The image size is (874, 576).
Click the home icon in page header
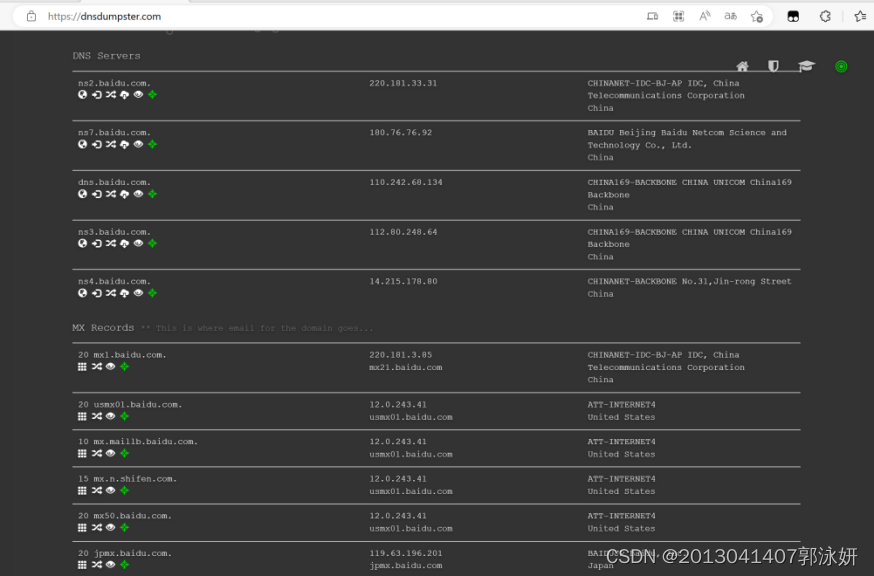pos(742,67)
